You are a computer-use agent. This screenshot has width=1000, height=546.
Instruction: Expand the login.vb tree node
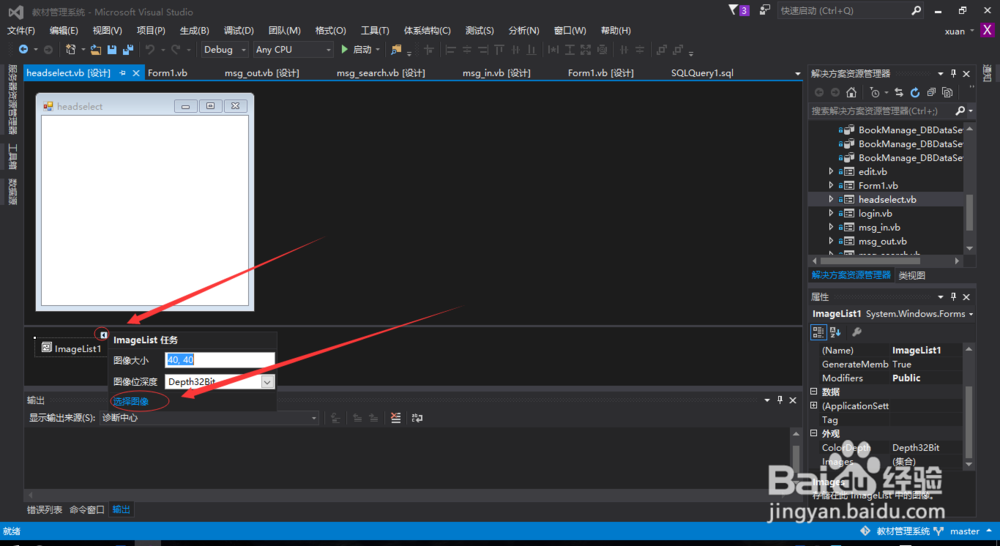[830, 213]
